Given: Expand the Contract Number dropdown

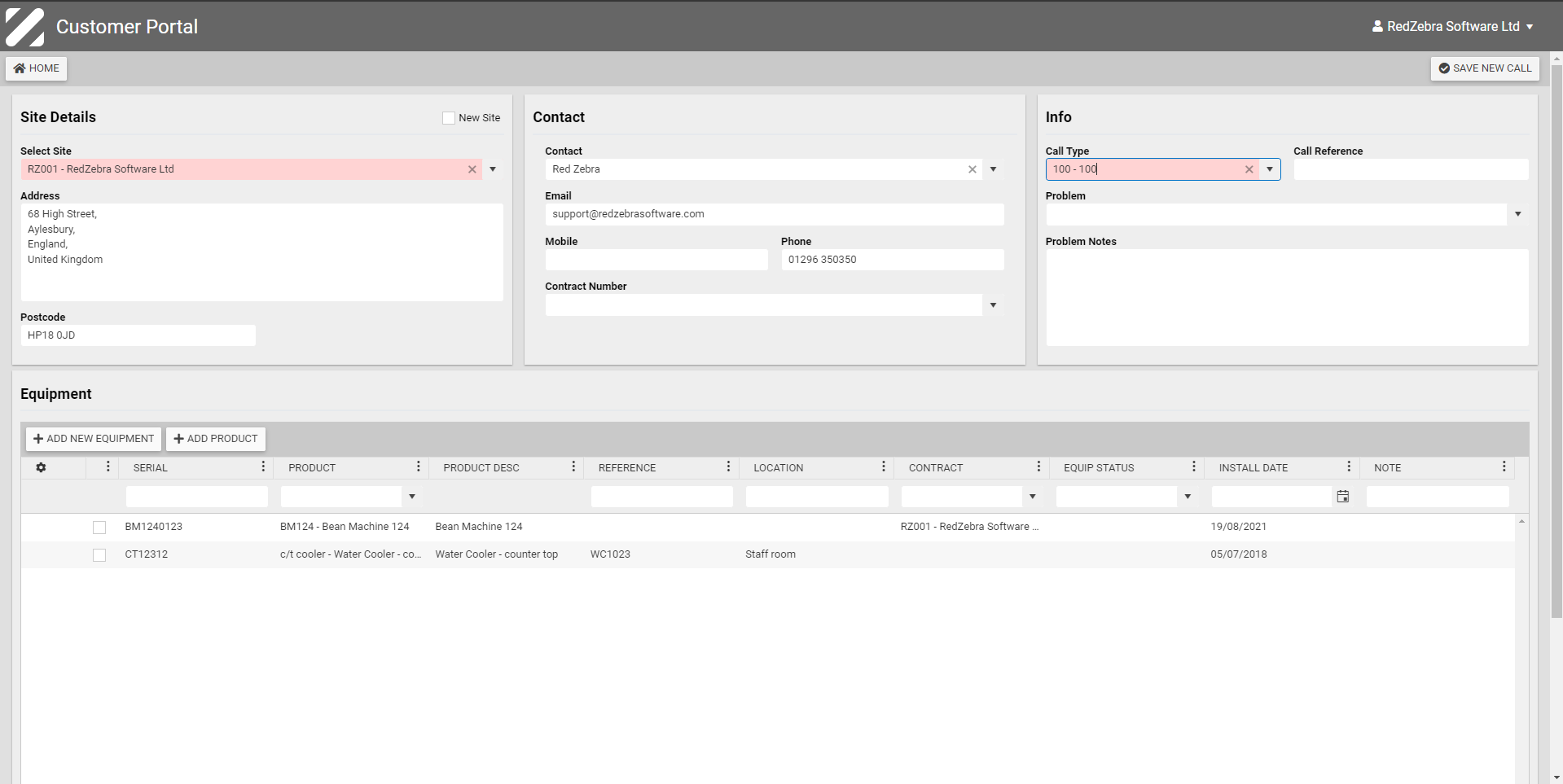Looking at the screenshot, I should point(993,305).
